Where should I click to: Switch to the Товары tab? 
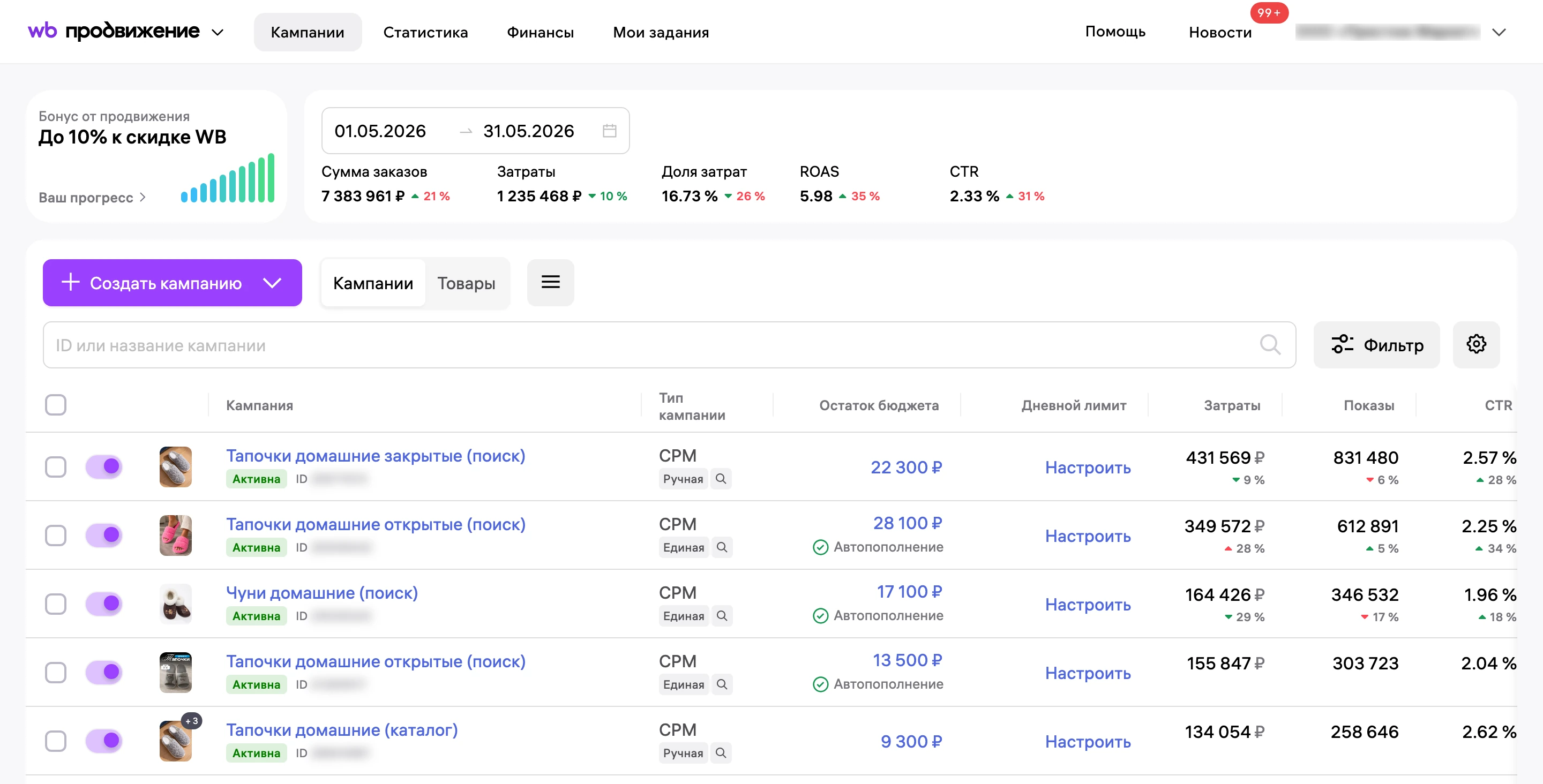466,283
